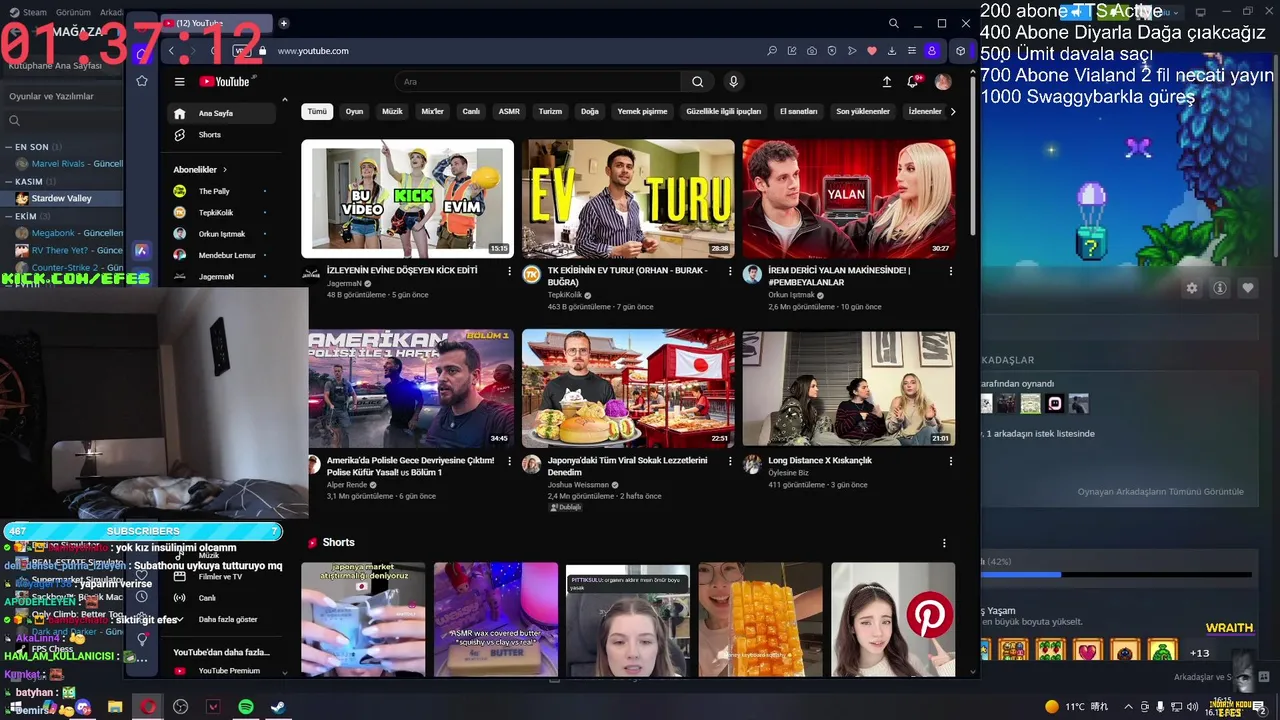Screen dimensions: 1280x720
Task: Play the Long Distance X Kıskançlık thumbnail
Action: click(848, 388)
